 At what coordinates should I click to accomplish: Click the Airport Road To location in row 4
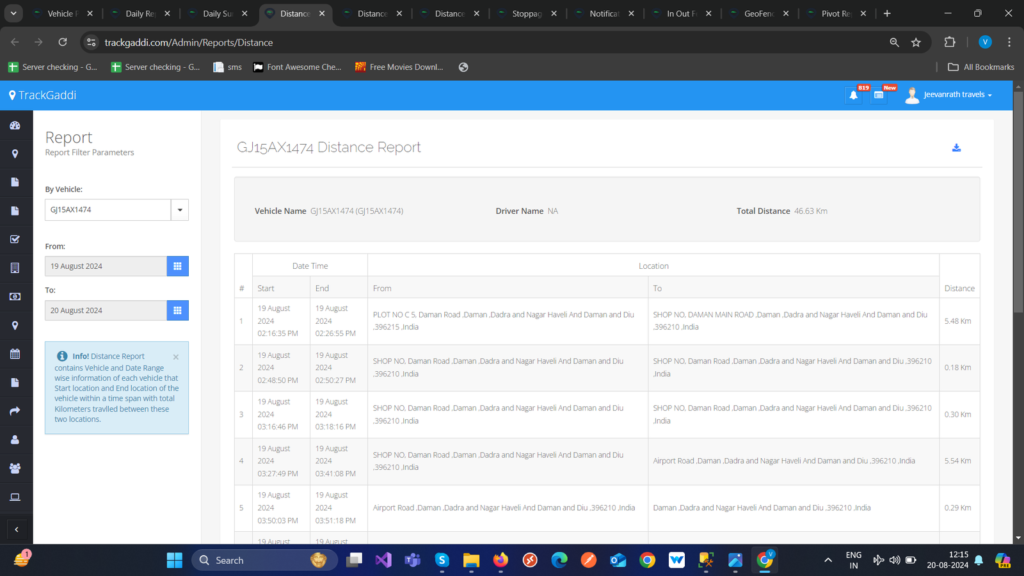coord(784,460)
